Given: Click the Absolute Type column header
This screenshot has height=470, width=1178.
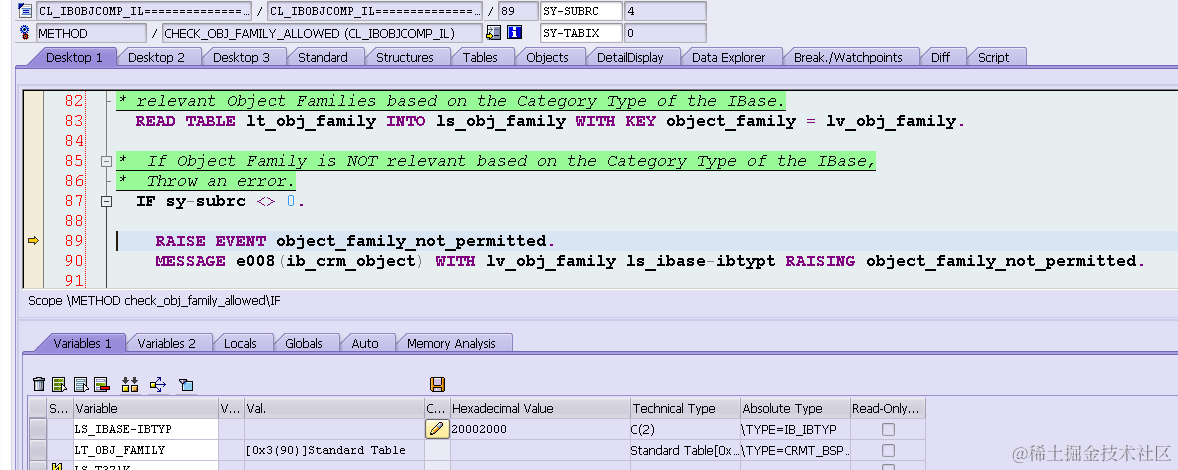Looking at the screenshot, I should (x=795, y=408).
